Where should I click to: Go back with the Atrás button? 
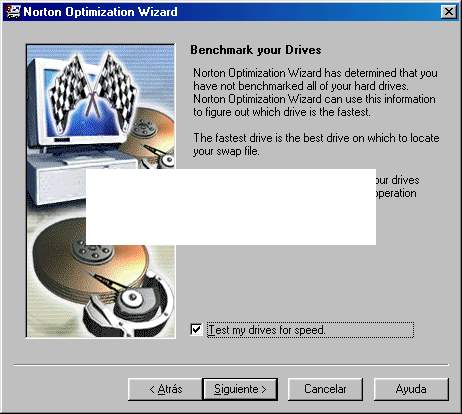(165, 389)
